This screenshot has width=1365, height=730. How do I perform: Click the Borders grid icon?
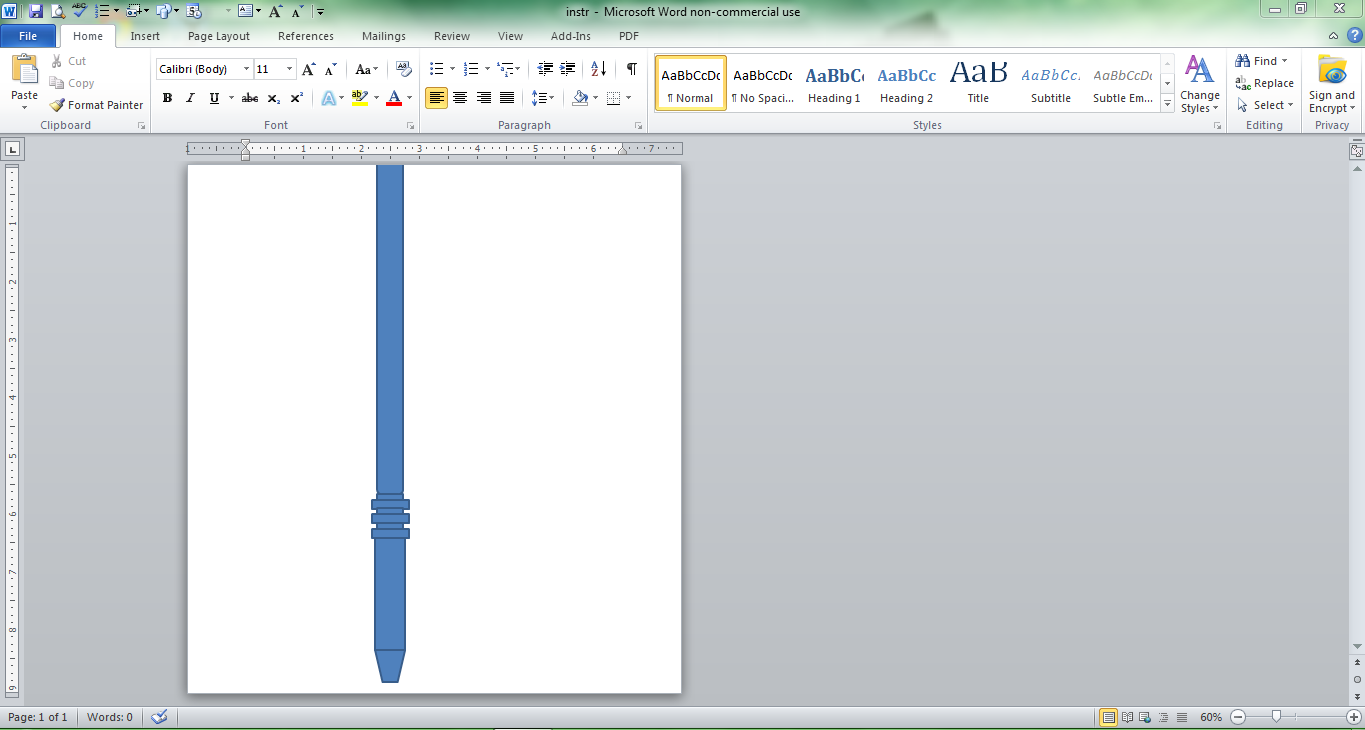click(613, 98)
